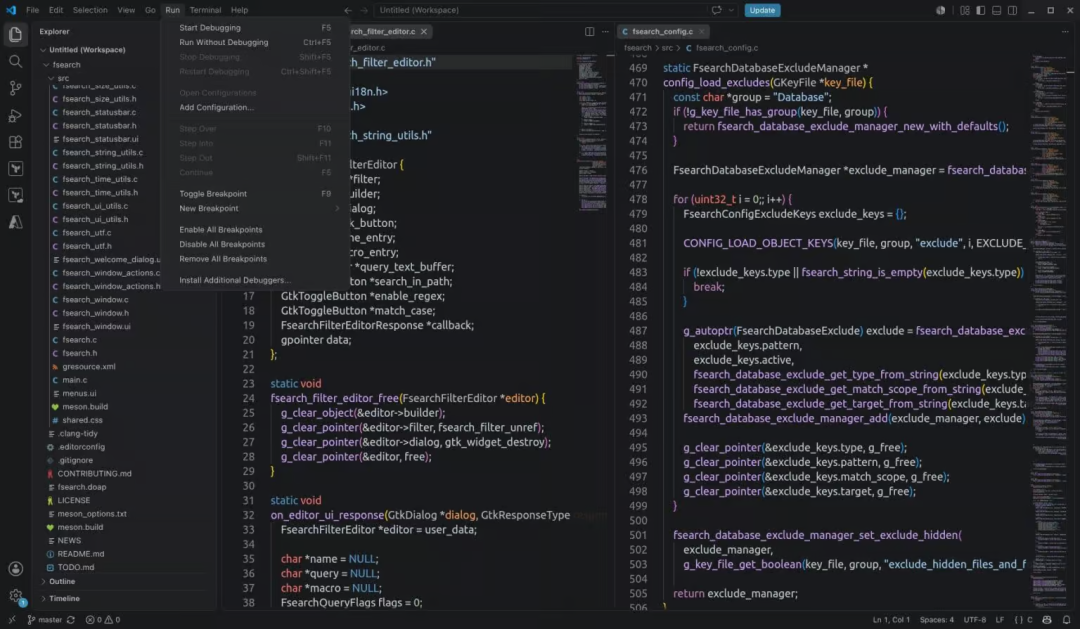Click Ln 1, Col 1 in status bar

point(891,619)
